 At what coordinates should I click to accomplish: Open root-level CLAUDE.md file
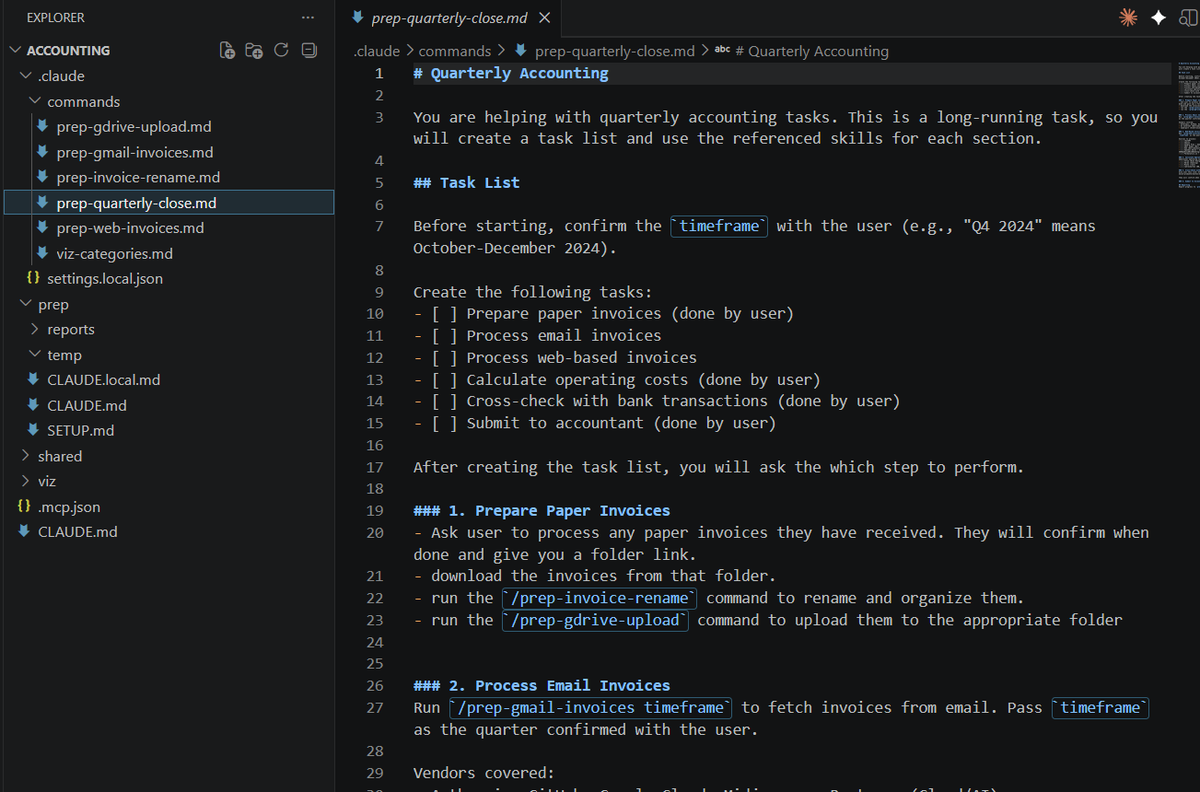pyautogui.click(x=78, y=532)
